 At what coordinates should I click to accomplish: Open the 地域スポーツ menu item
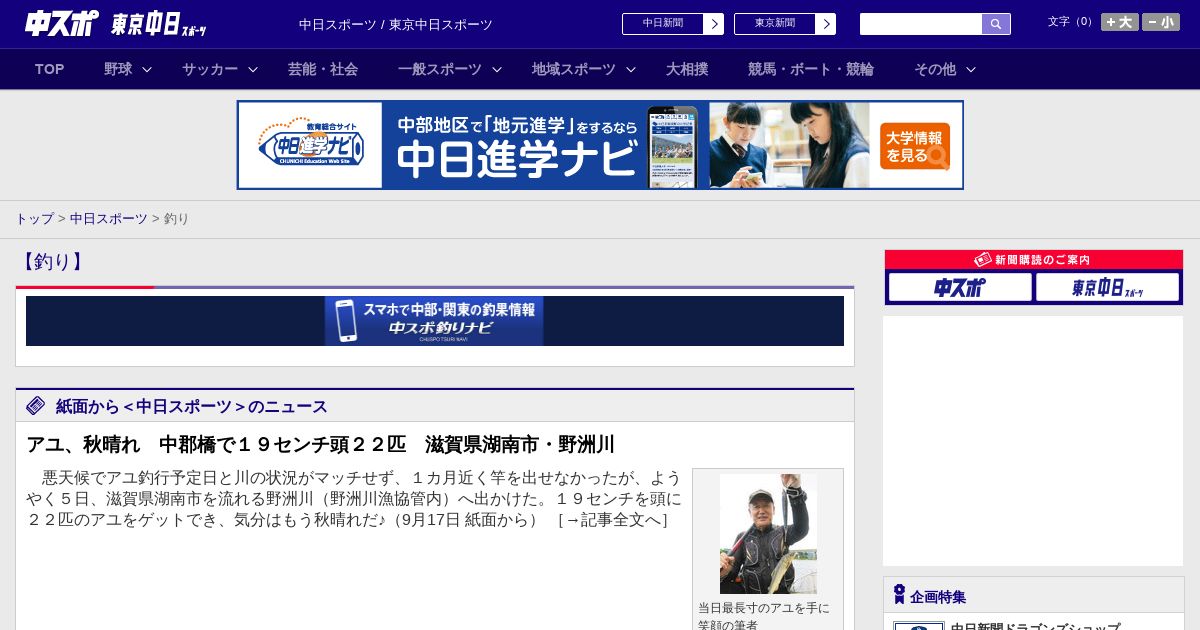point(574,69)
